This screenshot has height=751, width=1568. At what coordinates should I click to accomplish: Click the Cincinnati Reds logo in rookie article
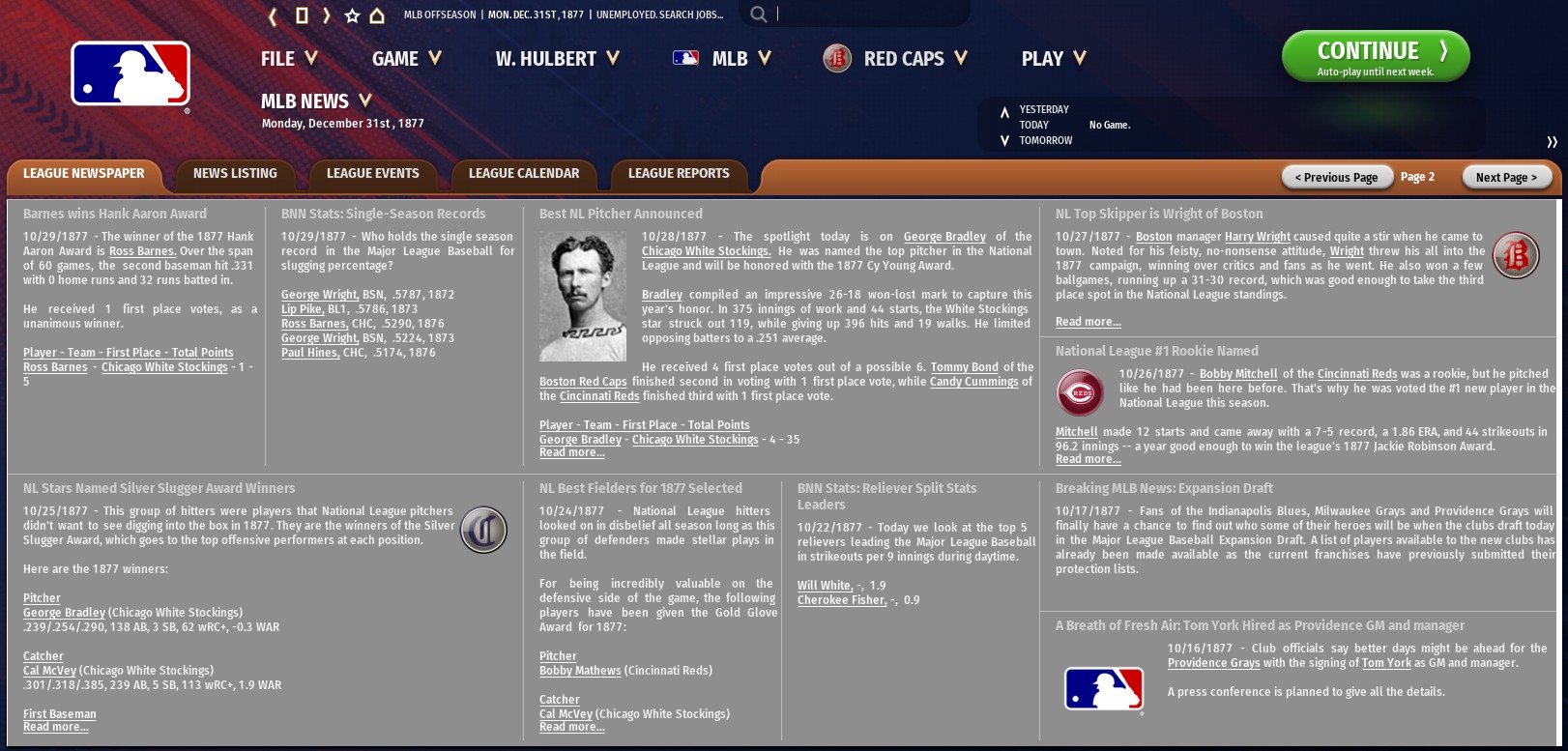[x=1080, y=393]
